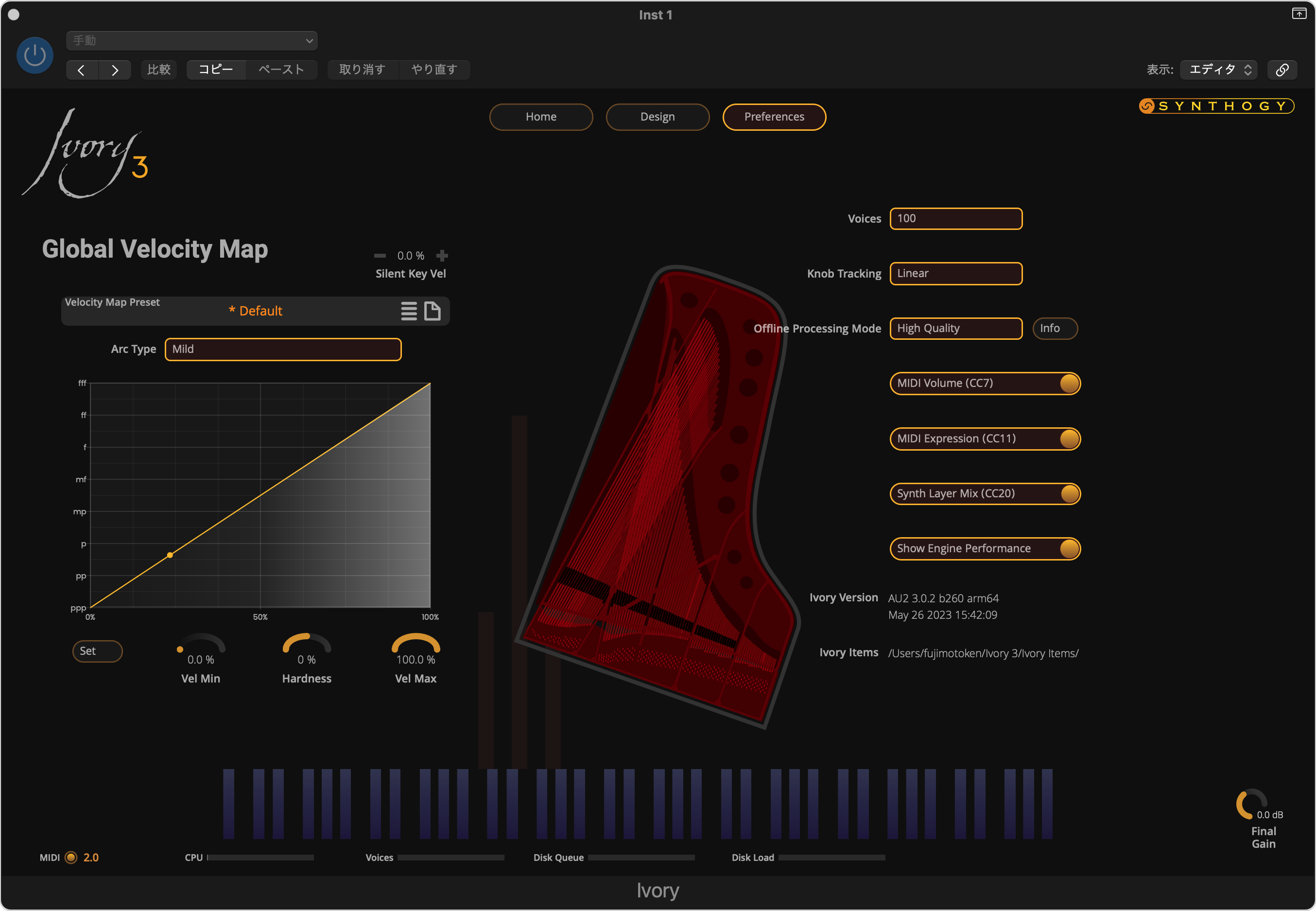Toggle MIDI Volume (CC7) switch
Viewport: 1316px width, 911px height.
[x=1069, y=384]
